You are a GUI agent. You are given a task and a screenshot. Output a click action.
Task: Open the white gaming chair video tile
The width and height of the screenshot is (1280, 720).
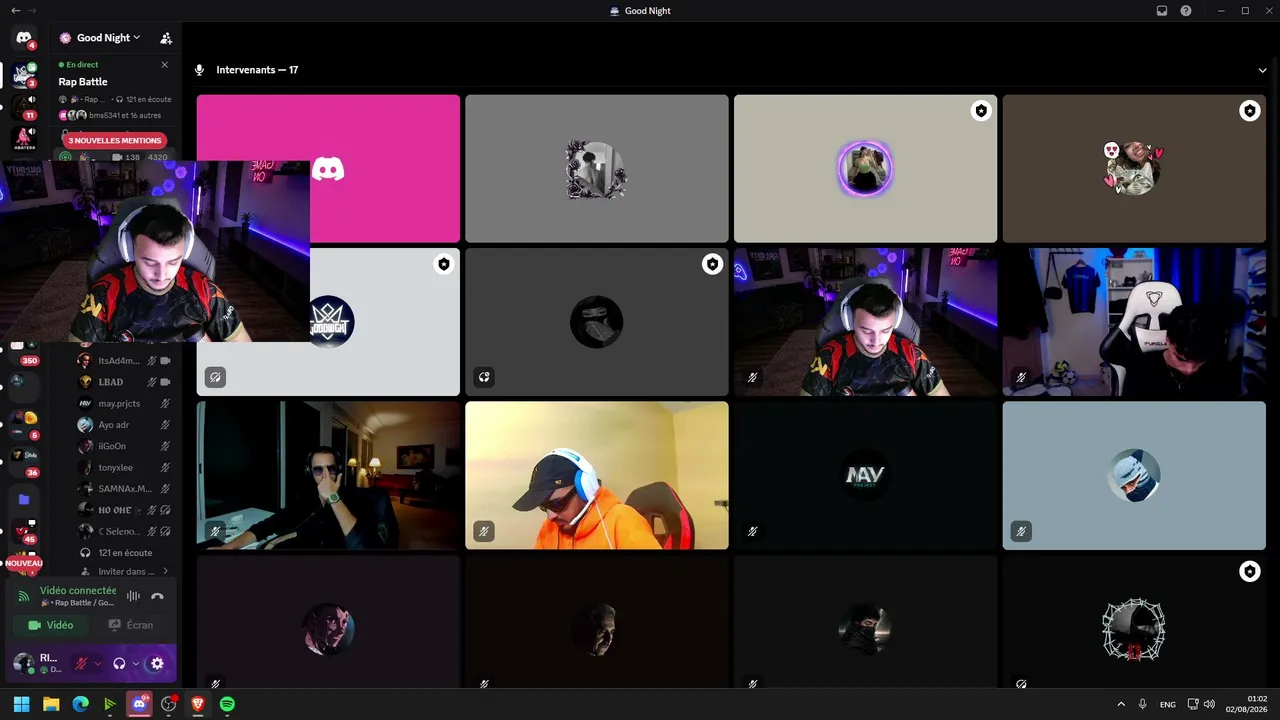point(1134,322)
